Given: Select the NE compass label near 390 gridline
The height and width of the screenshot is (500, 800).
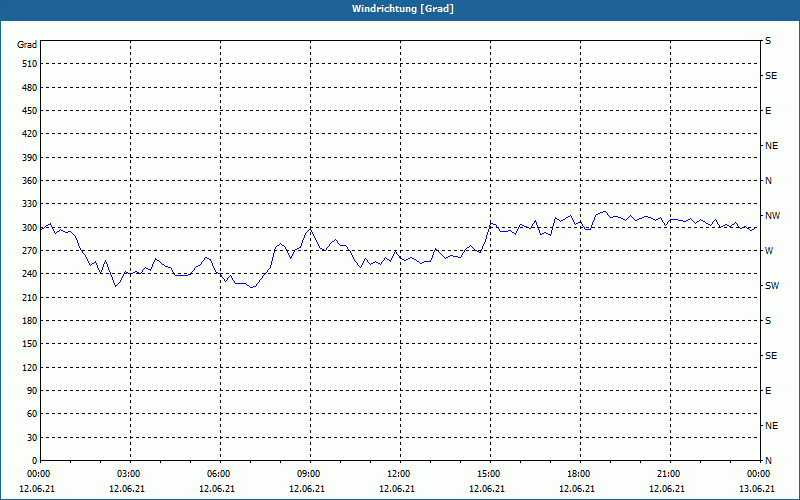Looking at the screenshot, I should [771, 146].
